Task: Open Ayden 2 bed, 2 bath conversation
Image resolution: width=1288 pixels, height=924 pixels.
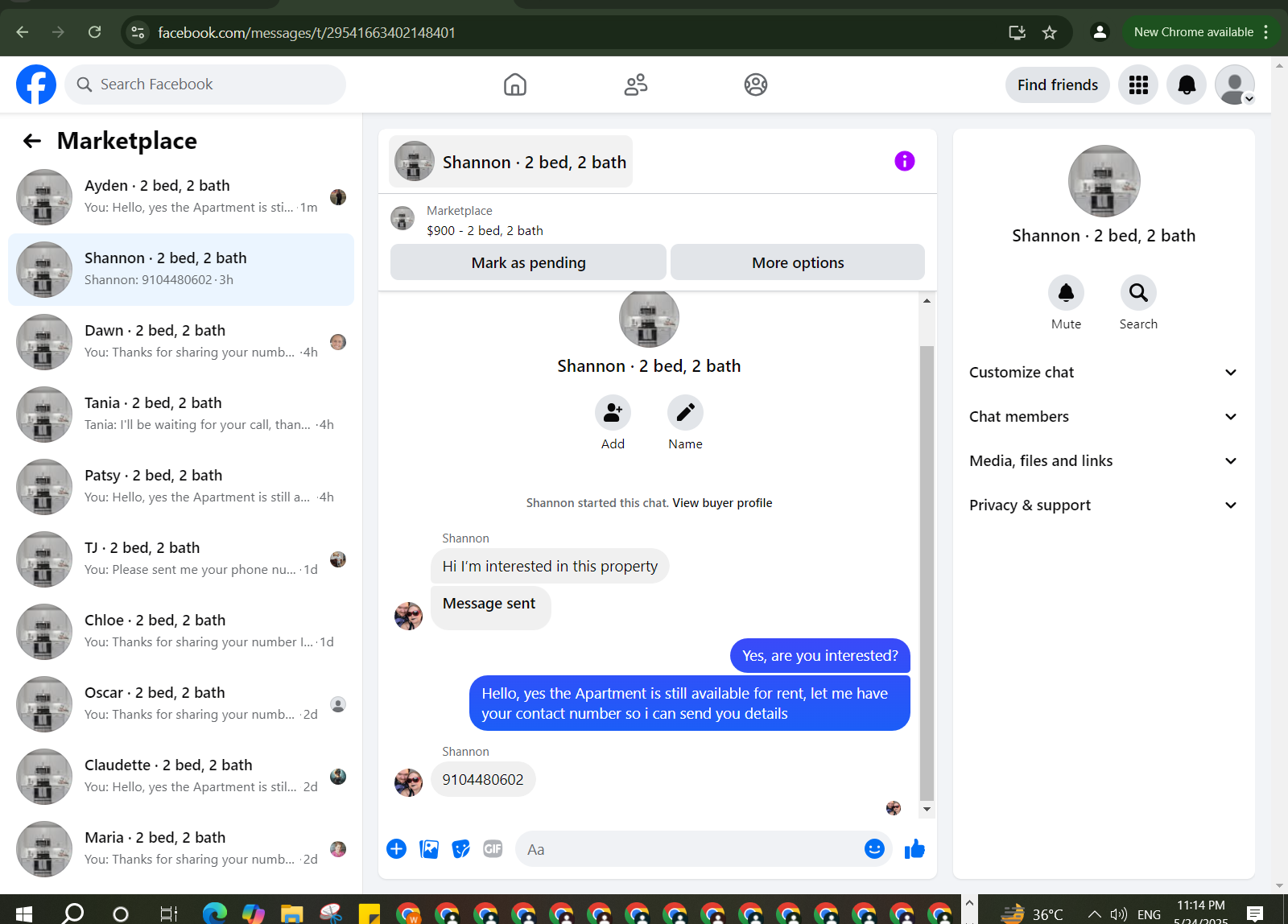Action: click(x=181, y=197)
